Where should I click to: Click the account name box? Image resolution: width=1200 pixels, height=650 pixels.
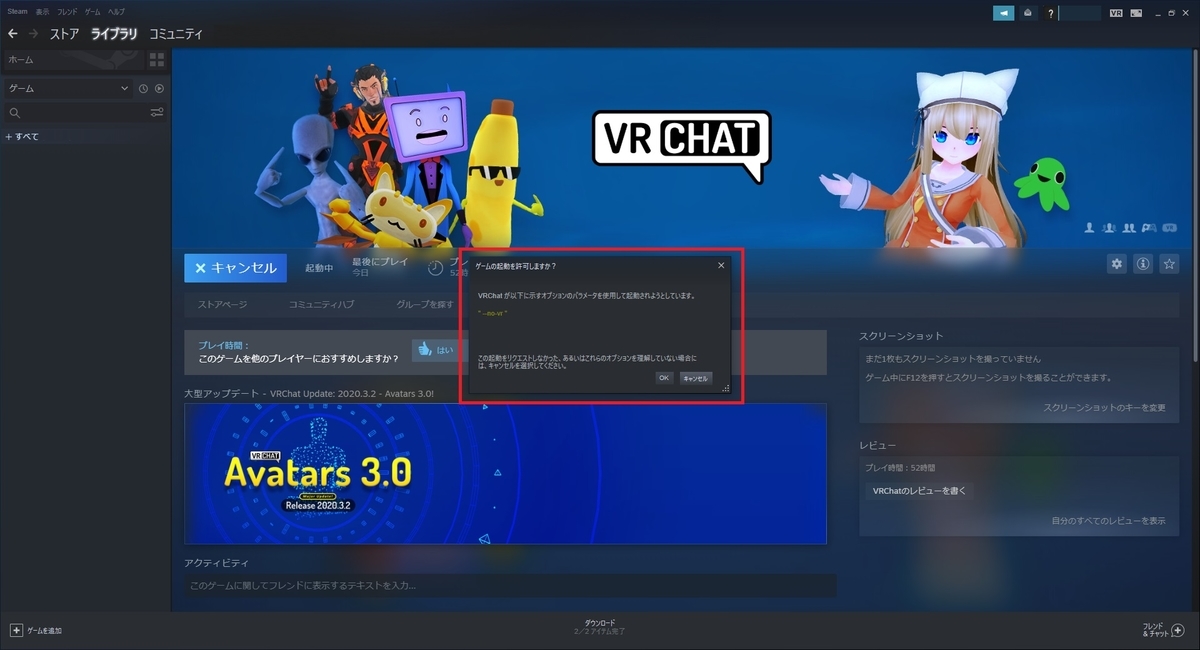click(x=1079, y=13)
